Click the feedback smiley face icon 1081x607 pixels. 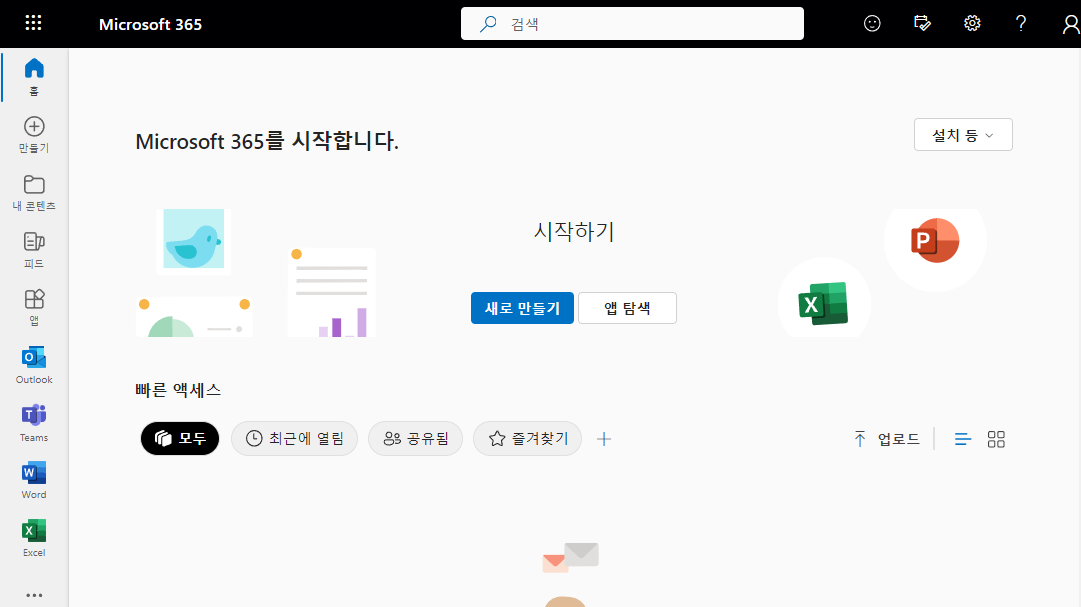872,23
